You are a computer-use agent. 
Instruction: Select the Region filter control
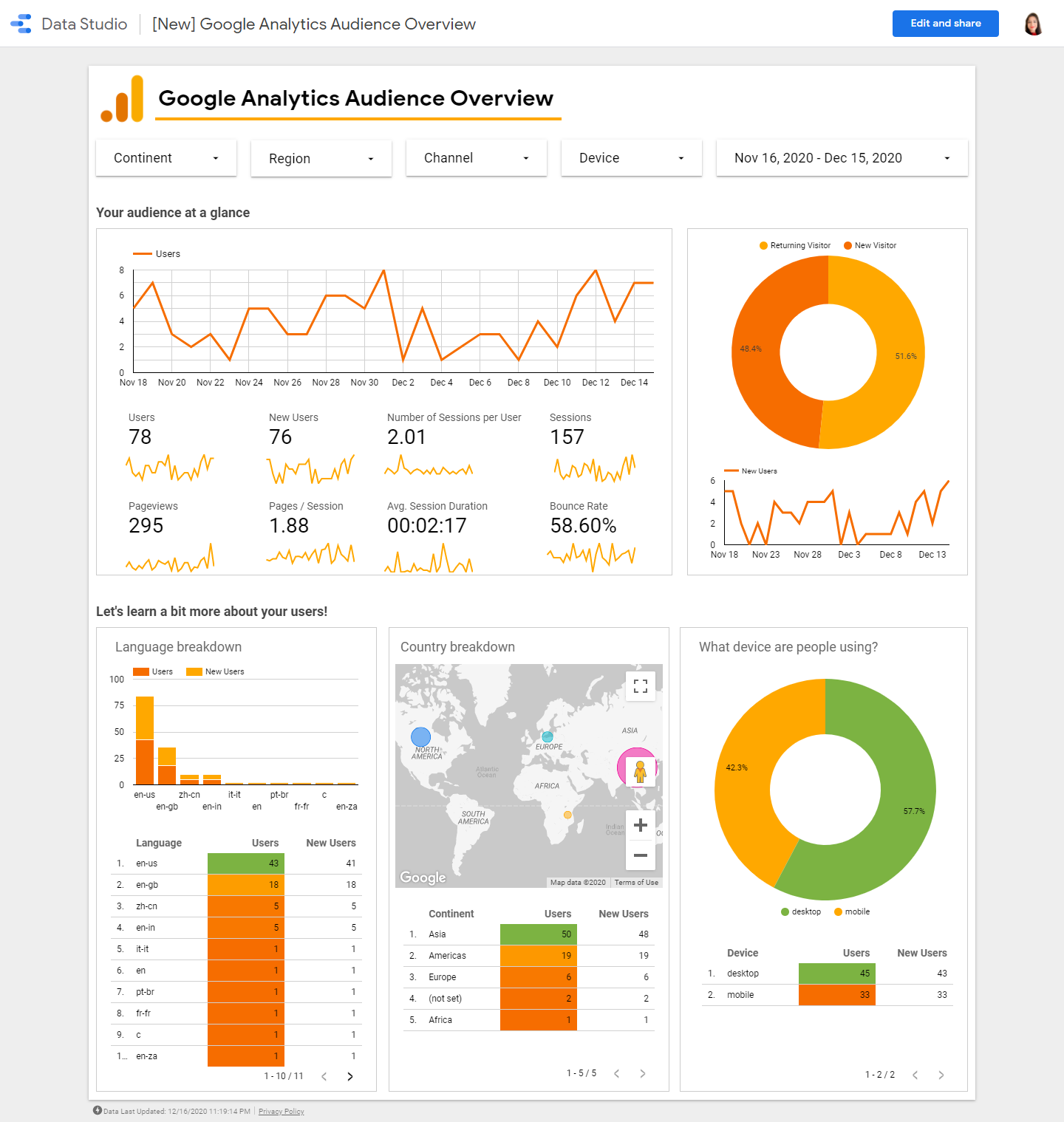(x=320, y=158)
